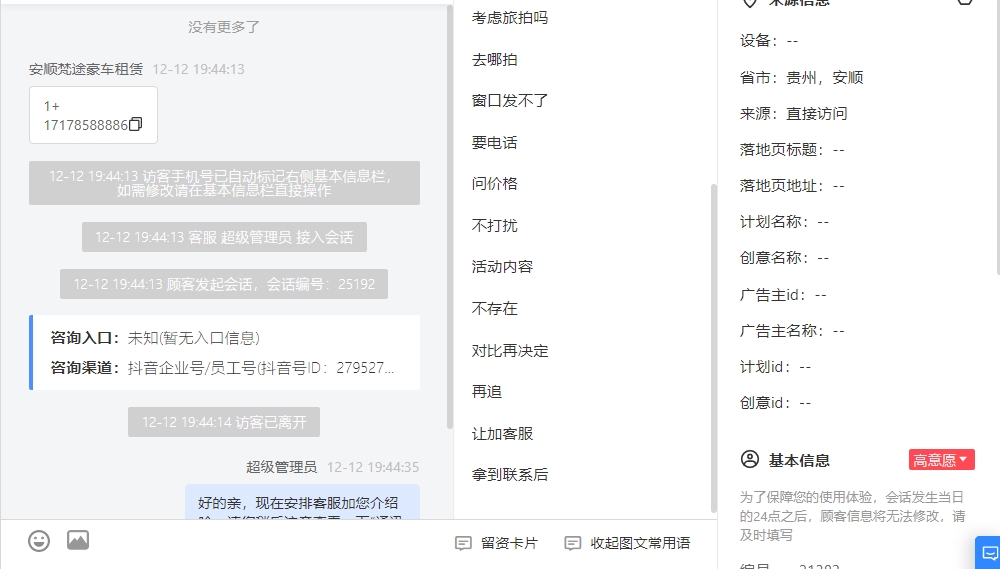Click the 广告主名称 field
The width and height of the screenshot is (1000, 569).
[x=792, y=330]
